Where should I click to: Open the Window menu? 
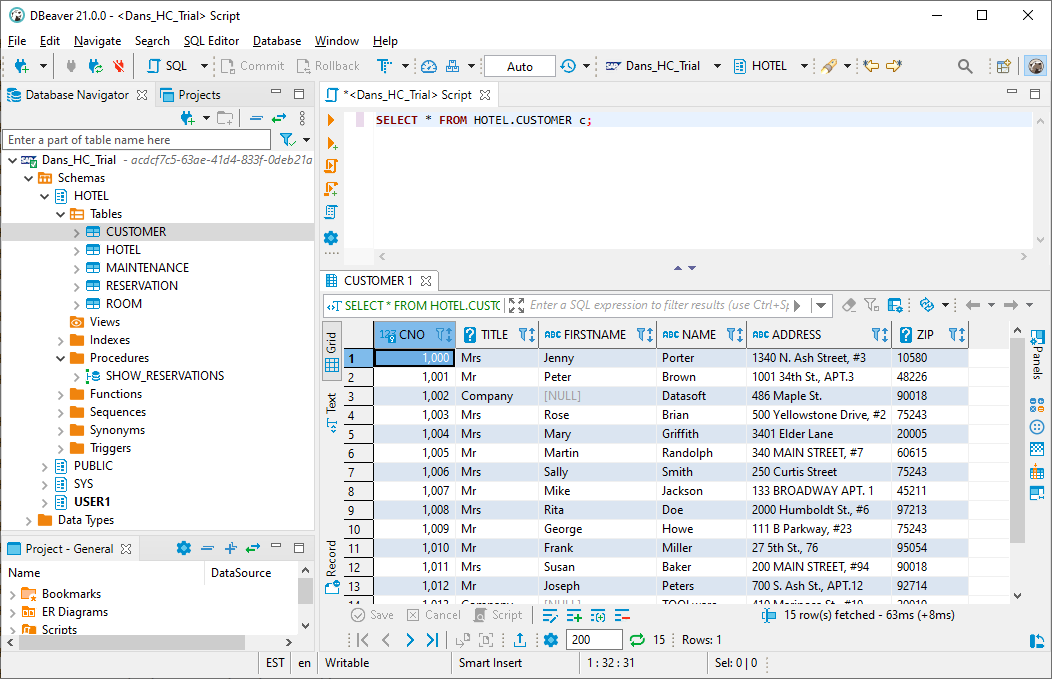tap(337, 41)
